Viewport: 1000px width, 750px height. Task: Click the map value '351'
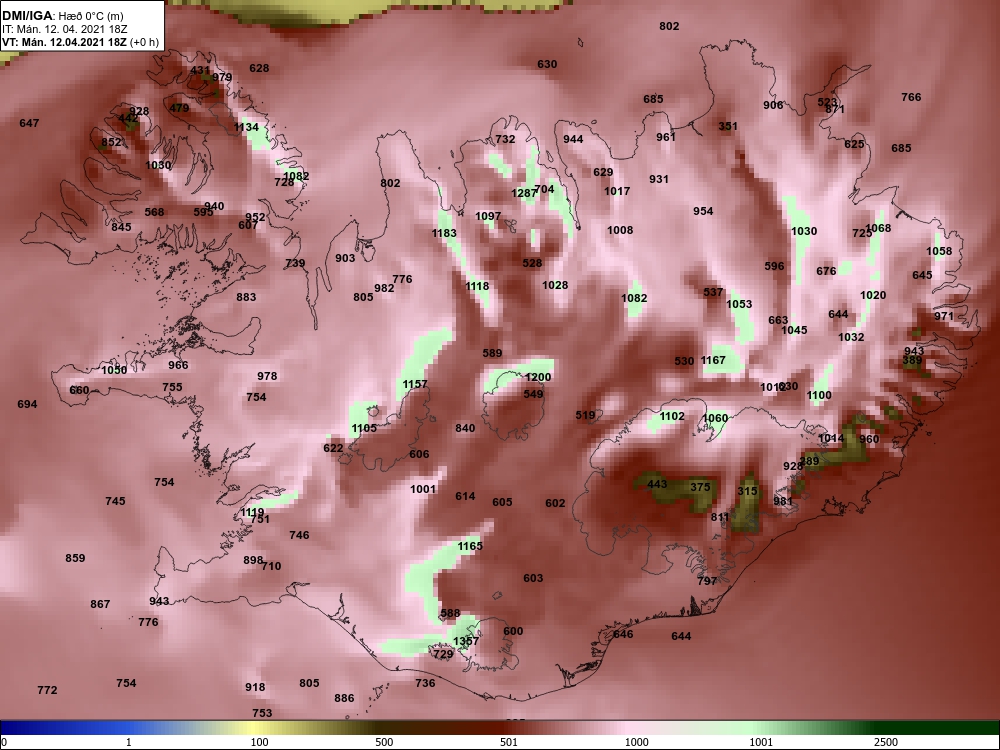[728, 126]
